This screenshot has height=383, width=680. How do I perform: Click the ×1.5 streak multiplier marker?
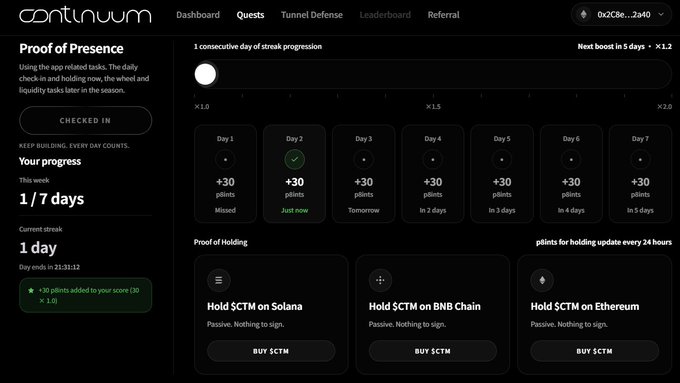pyautogui.click(x=433, y=106)
